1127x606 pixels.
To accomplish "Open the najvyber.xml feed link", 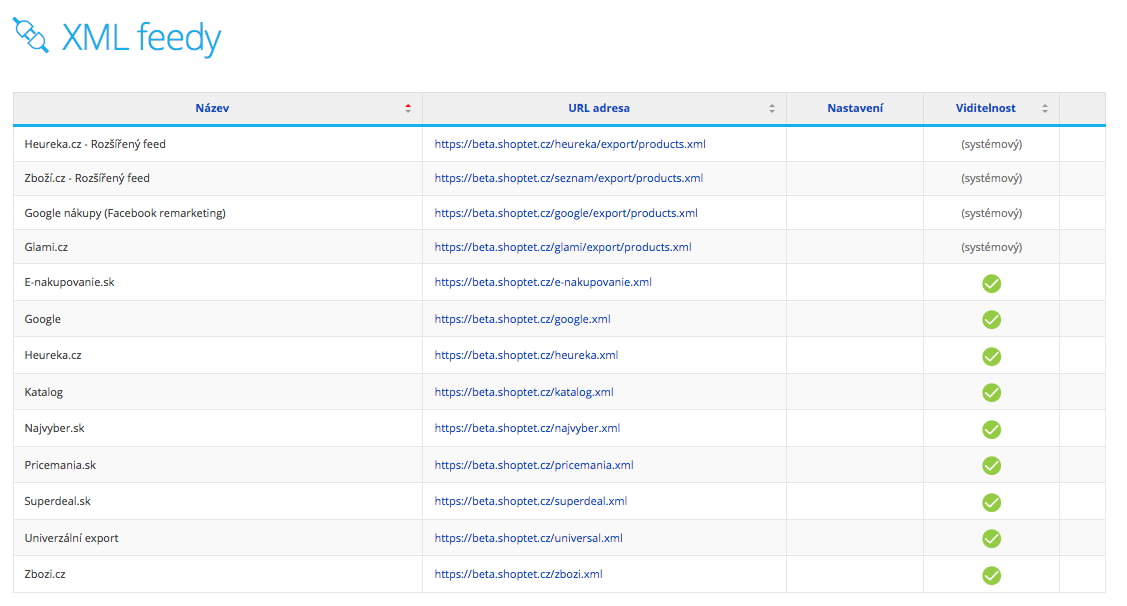I will click(x=527, y=428).
